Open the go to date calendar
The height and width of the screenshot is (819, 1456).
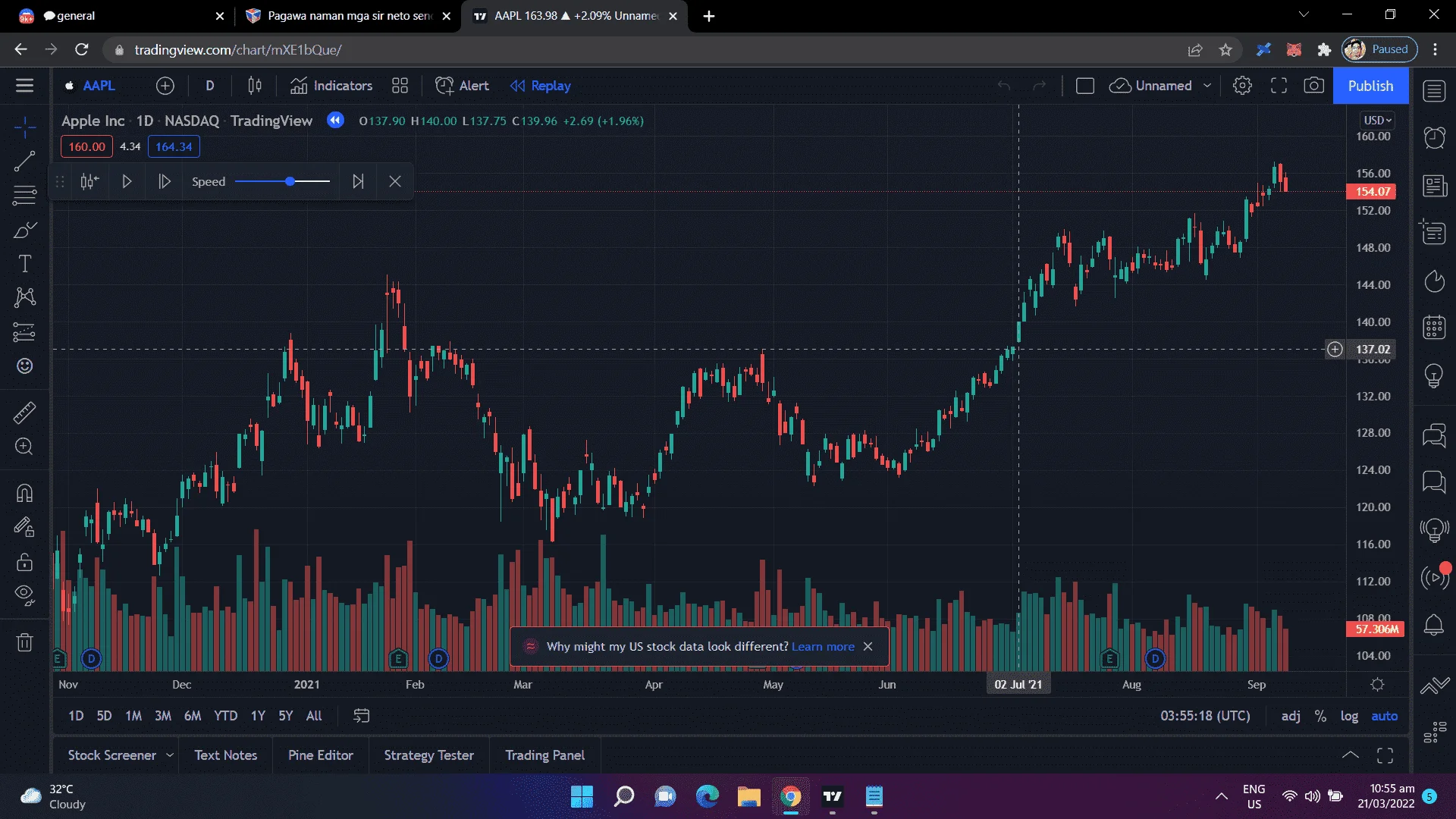[362, 716]
